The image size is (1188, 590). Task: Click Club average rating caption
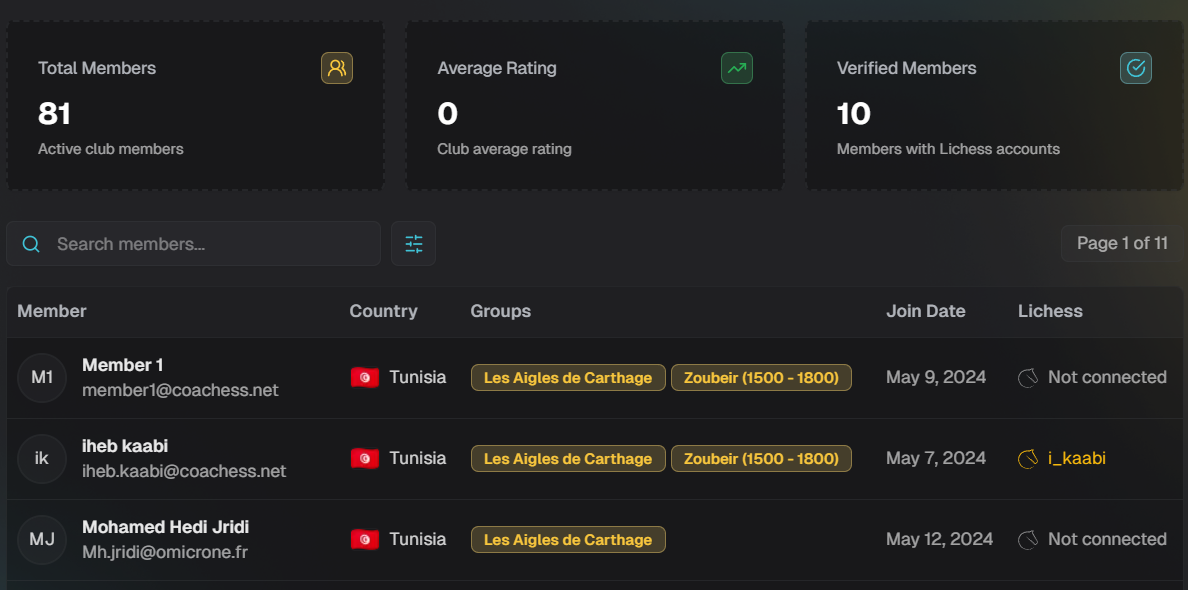[x=505, y=149]
